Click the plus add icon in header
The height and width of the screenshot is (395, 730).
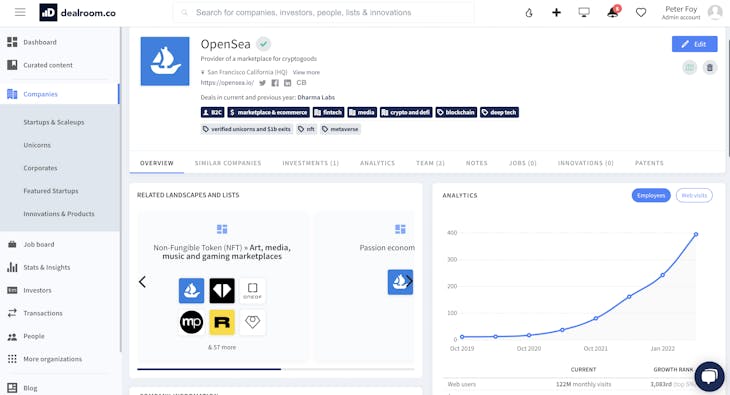[556, 13]
